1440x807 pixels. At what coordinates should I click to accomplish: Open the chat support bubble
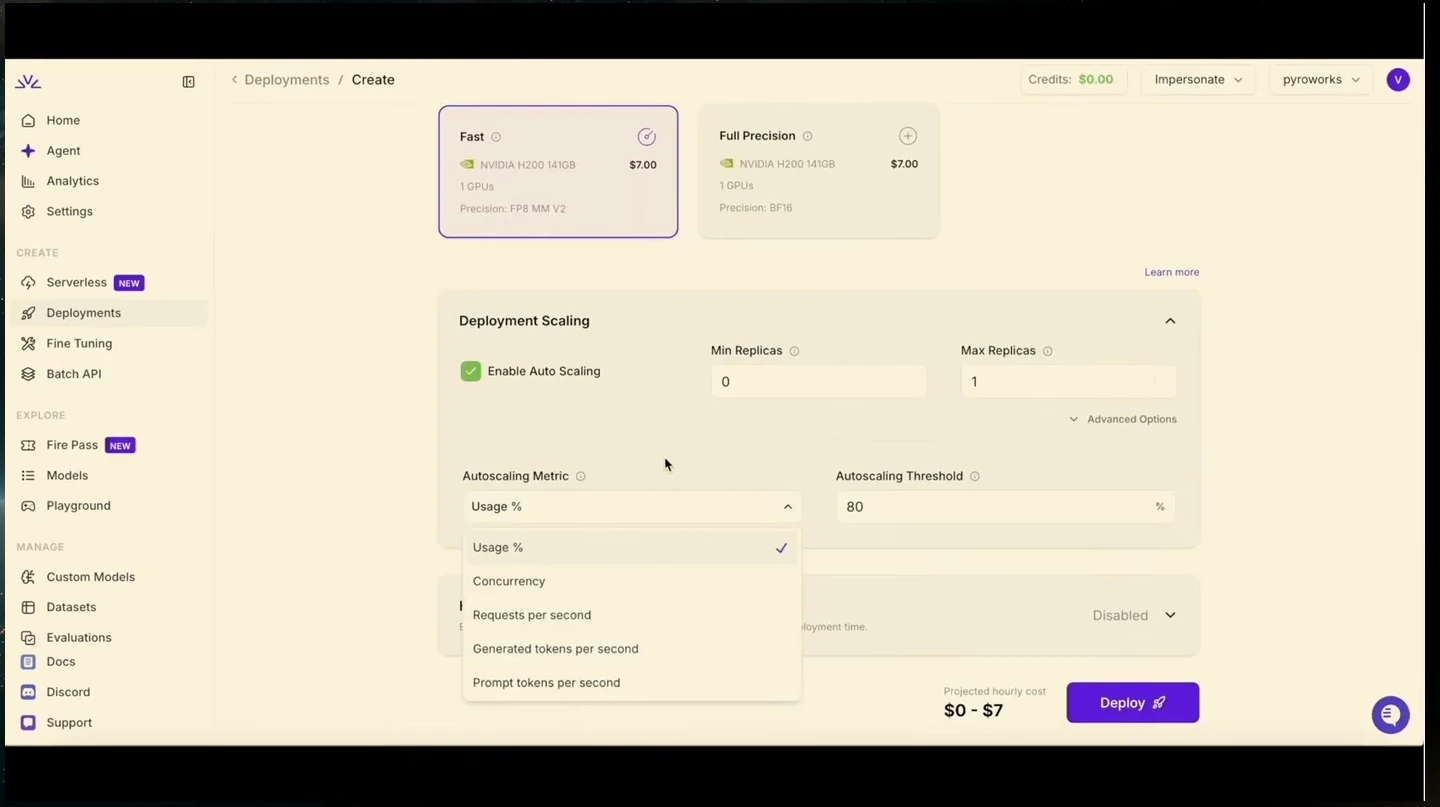[x=1390, y=715]
